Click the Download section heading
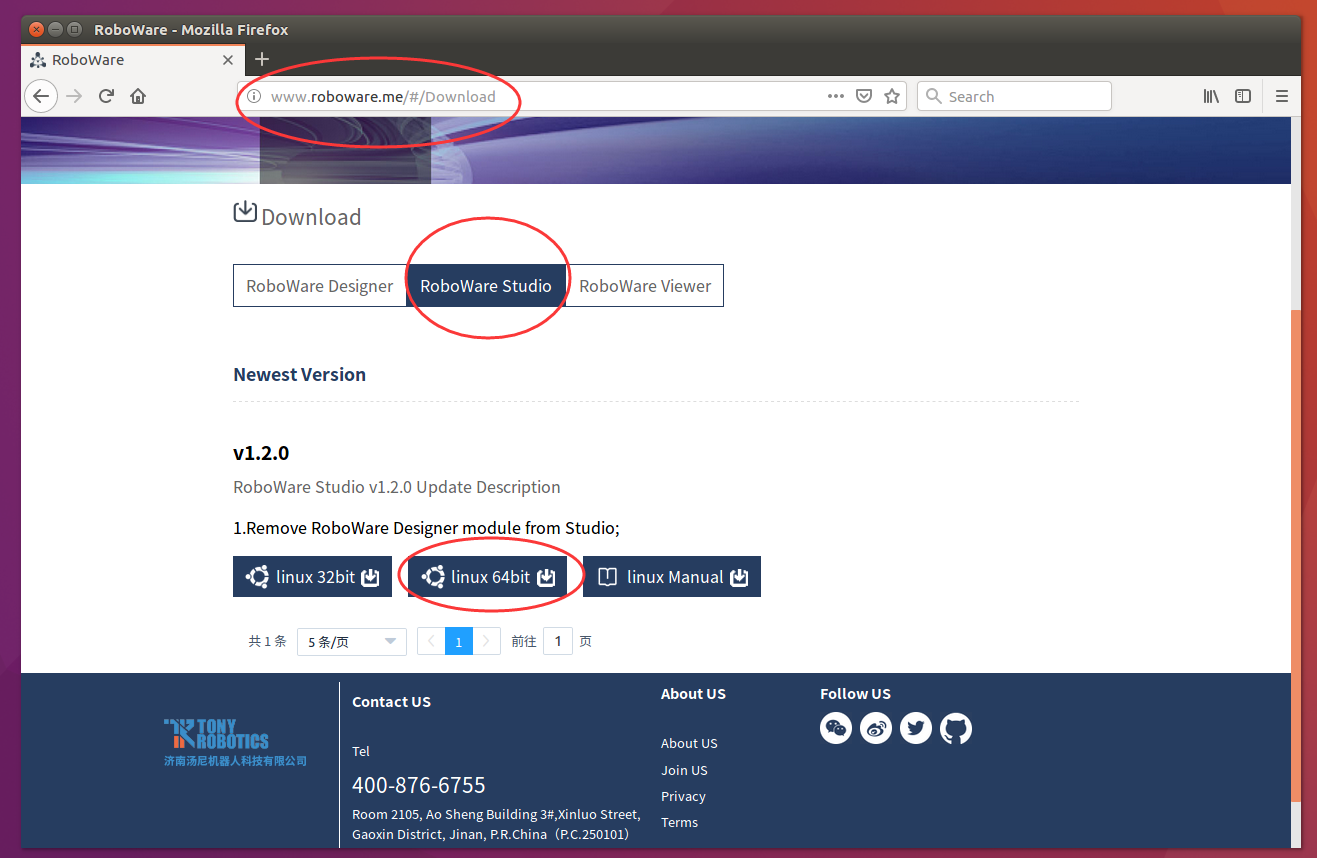The image size is (1317, 858). point(311,217)
